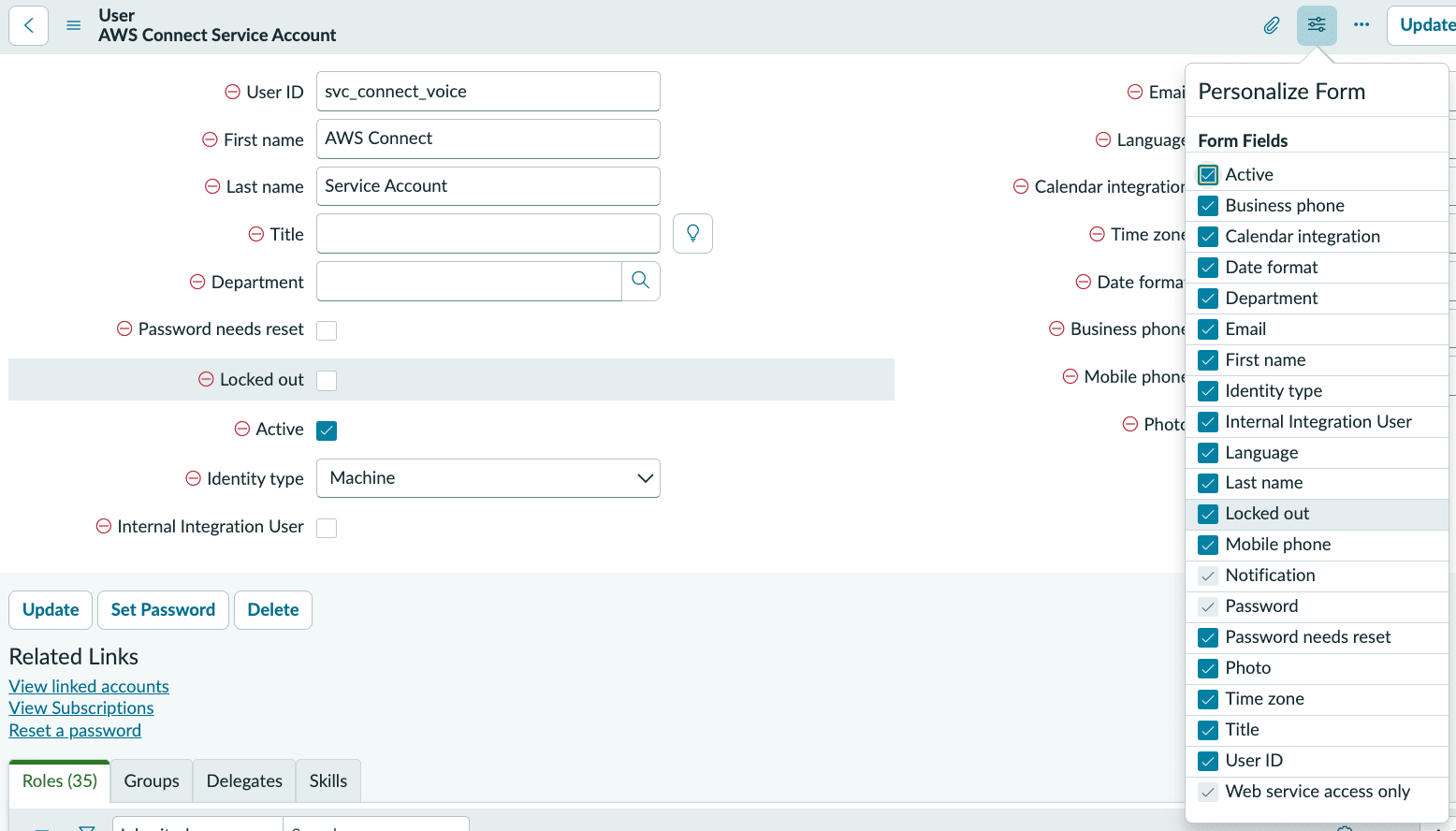Open Reset a password link
Viewport: 1456px width, 831px height.
pyautogui.click(x=75, y=731)
